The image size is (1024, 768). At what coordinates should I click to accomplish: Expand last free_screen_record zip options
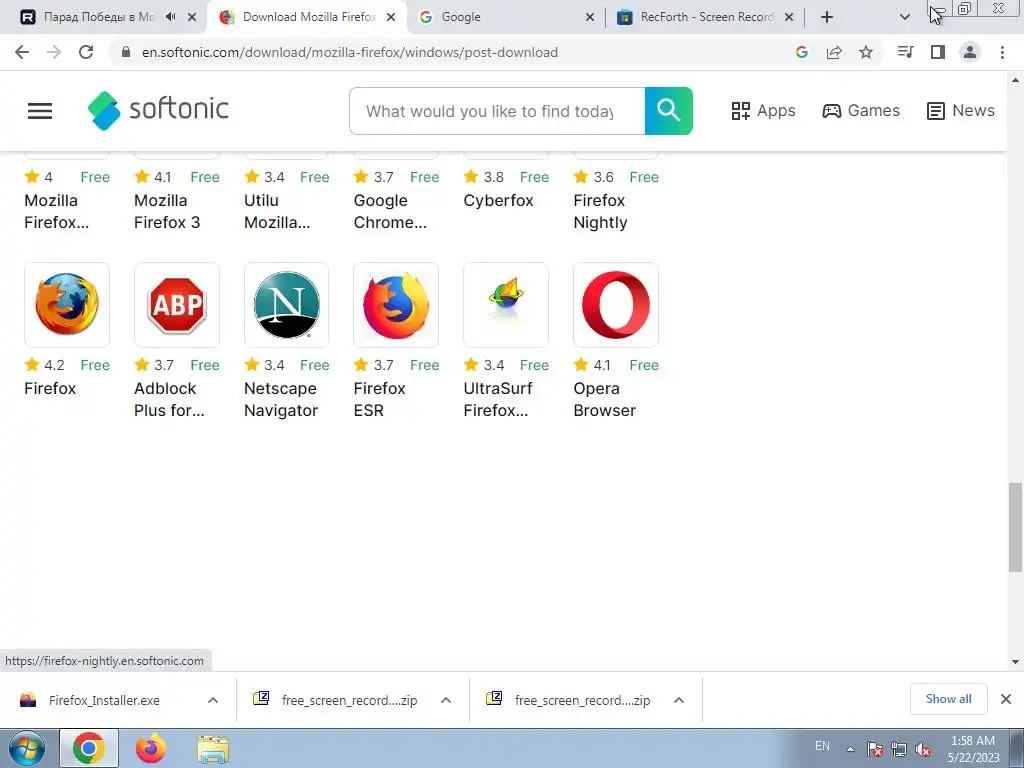click(679, 700)
